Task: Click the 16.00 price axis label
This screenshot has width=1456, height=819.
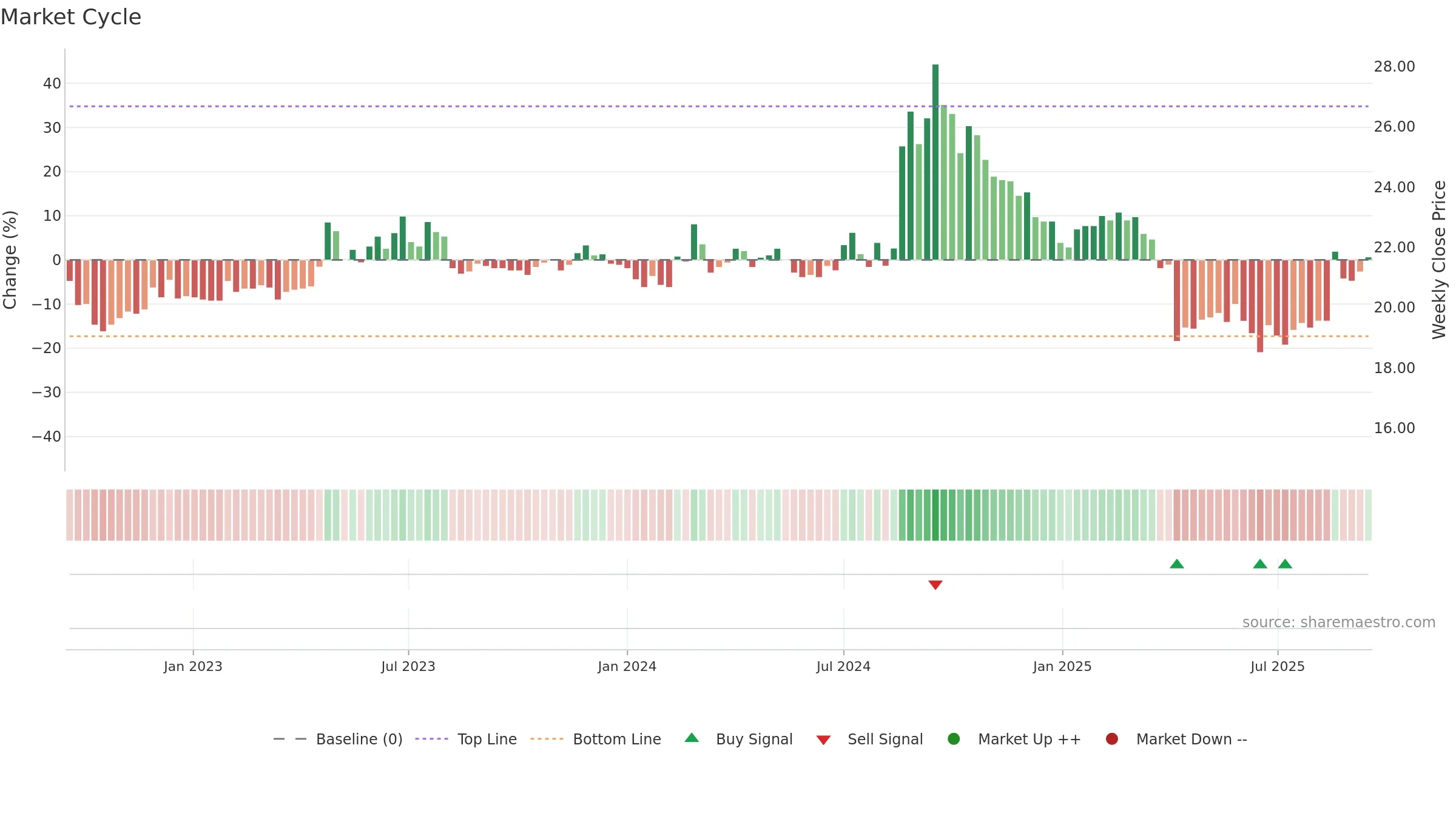Action: (1394, 428)
